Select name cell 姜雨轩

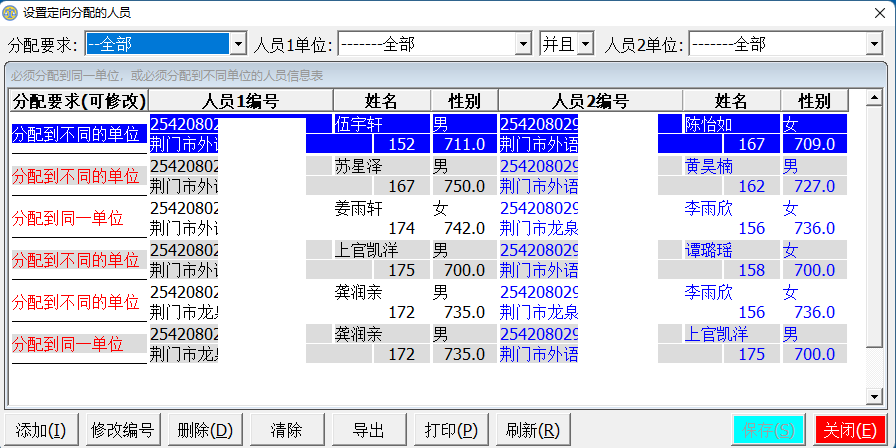tap(382, 208)
